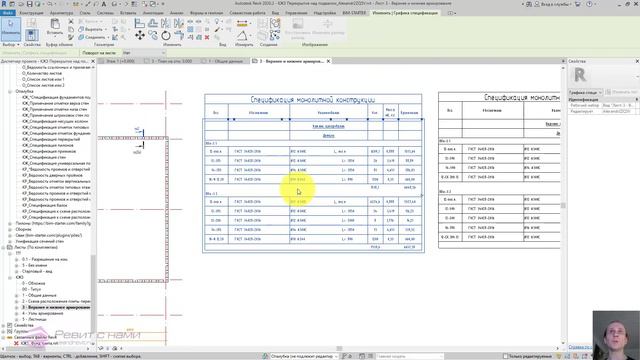Expand the 'Группы' tree node
Image resolution: width=640 pixels, height=360 pixels.
(4, 331)
